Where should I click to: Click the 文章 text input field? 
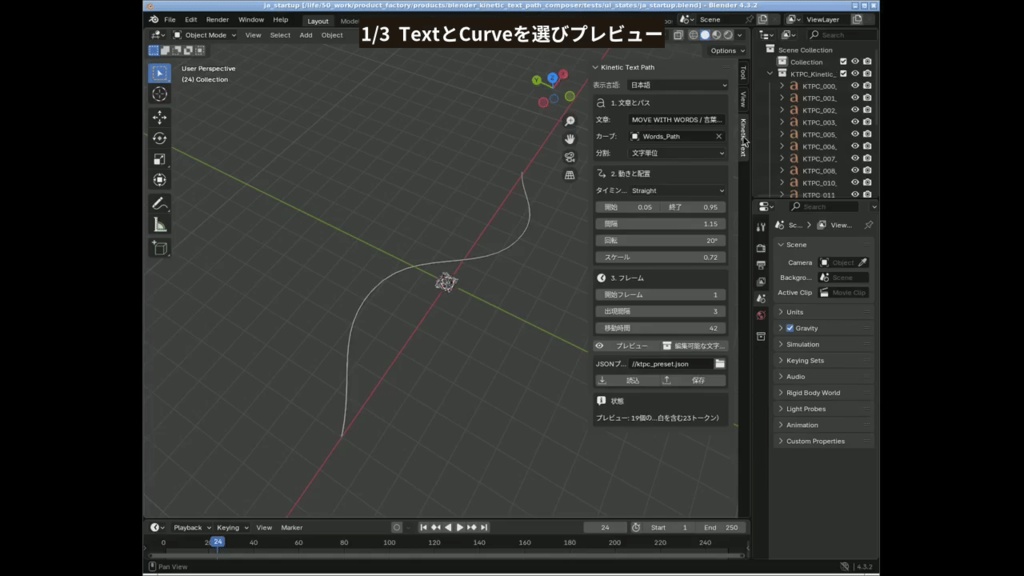677,120
